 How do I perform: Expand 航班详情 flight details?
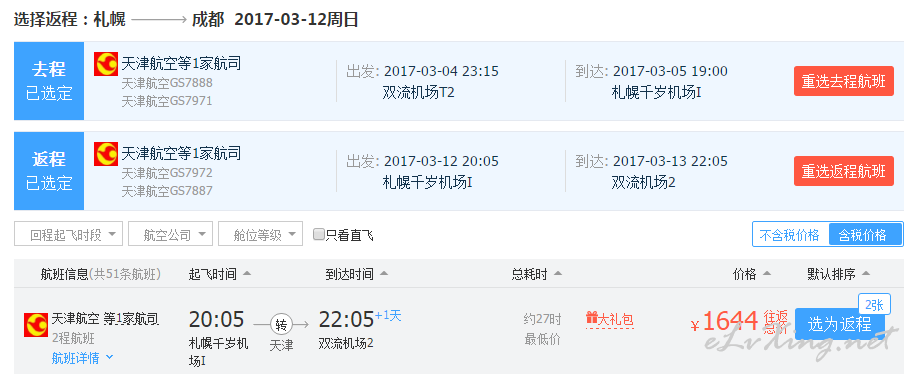(82, 358)
